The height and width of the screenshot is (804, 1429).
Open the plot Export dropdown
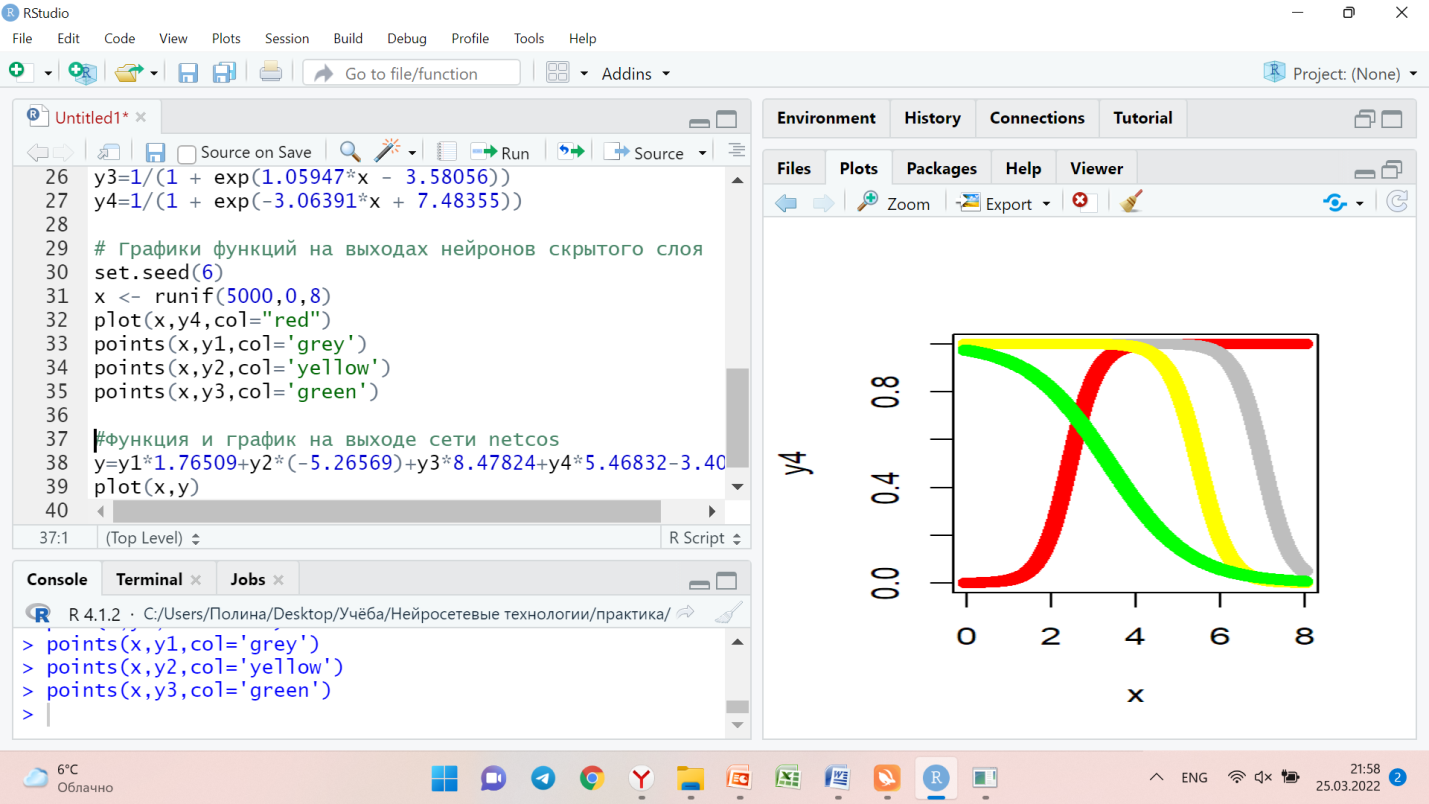[x=1005, y=203]
